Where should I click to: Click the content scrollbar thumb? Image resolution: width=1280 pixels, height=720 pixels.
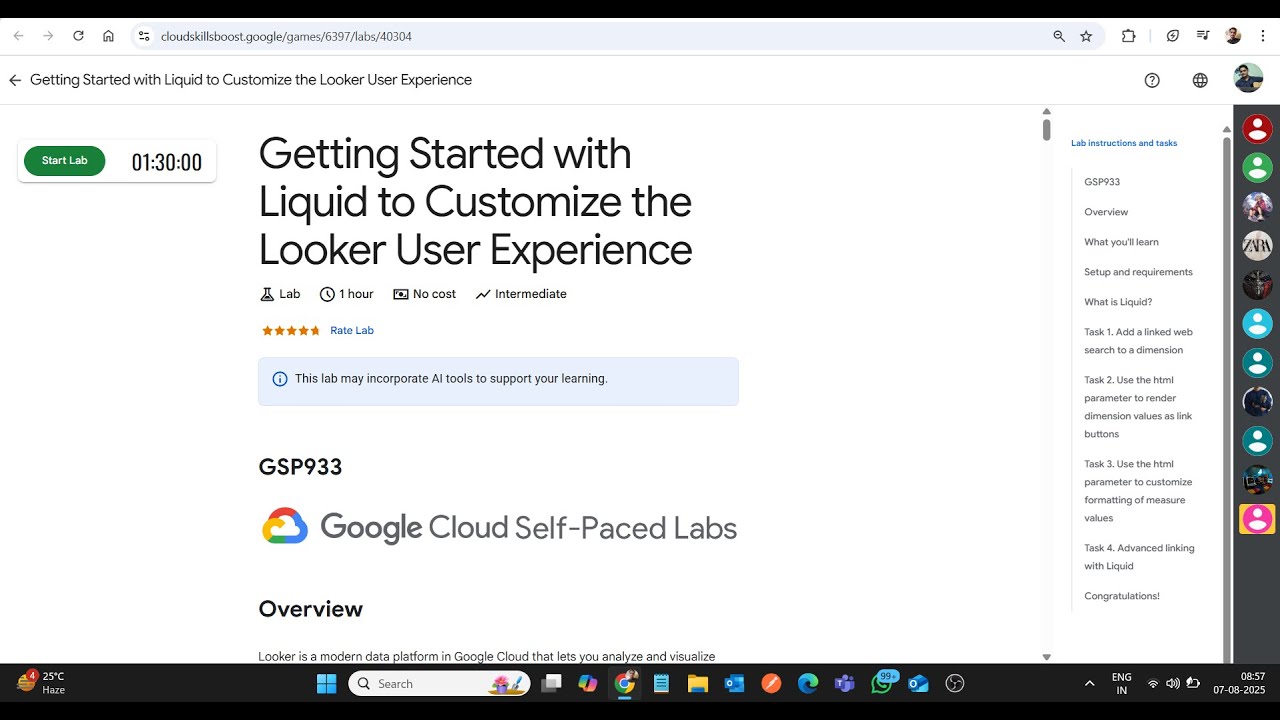point(1046,130)
